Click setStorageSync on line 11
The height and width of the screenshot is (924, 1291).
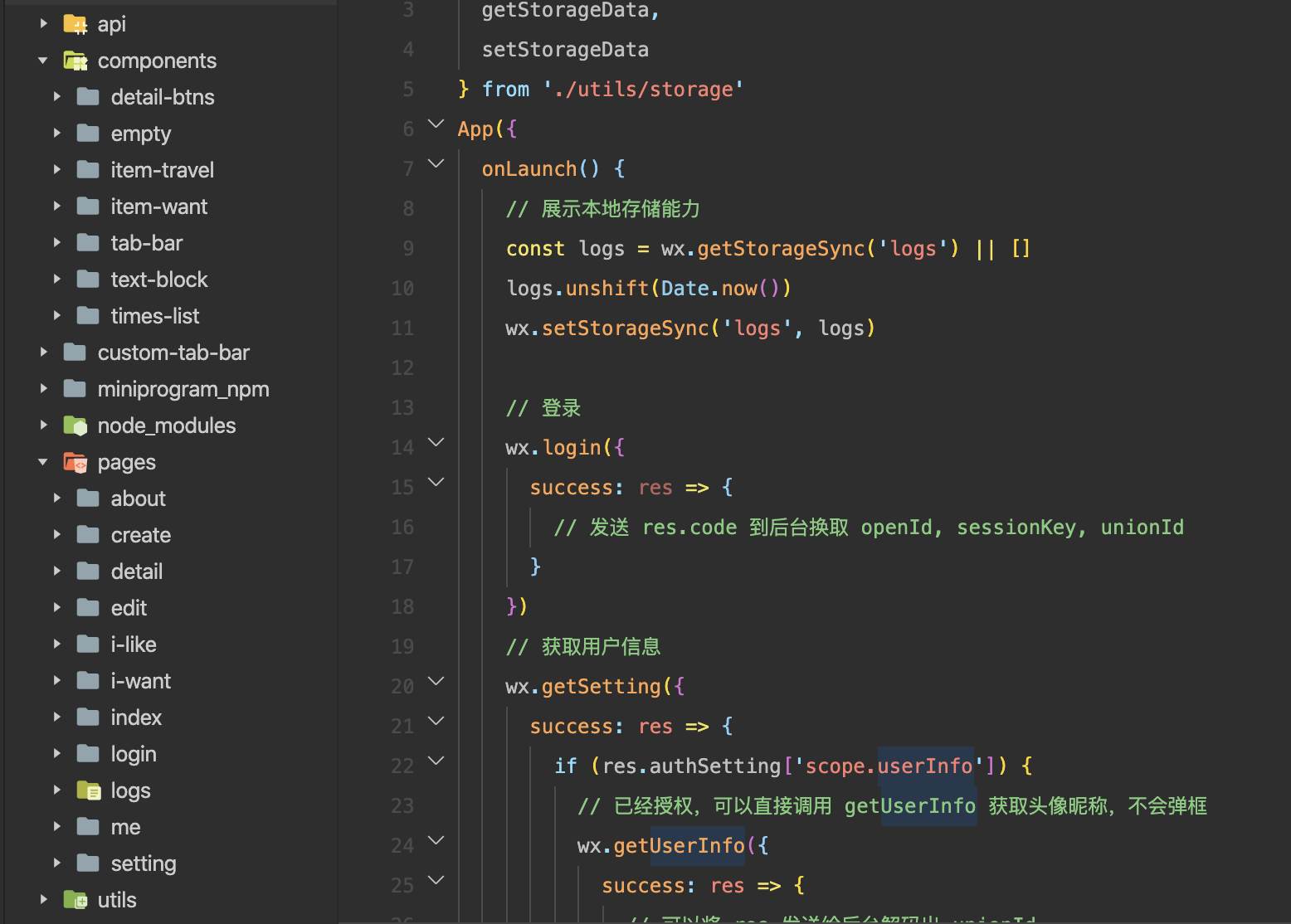point(626,328)
